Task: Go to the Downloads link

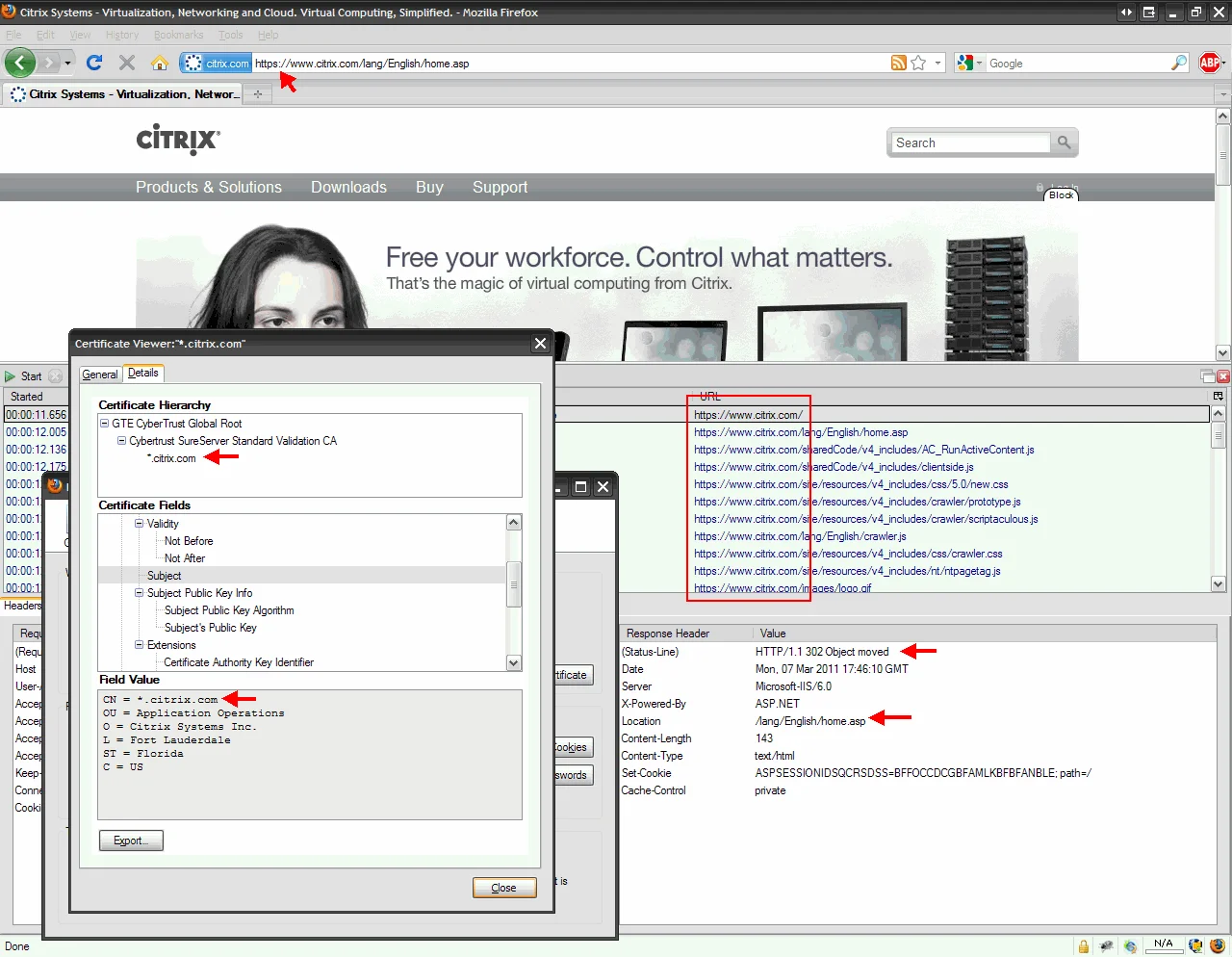Action: click(348, 188)
